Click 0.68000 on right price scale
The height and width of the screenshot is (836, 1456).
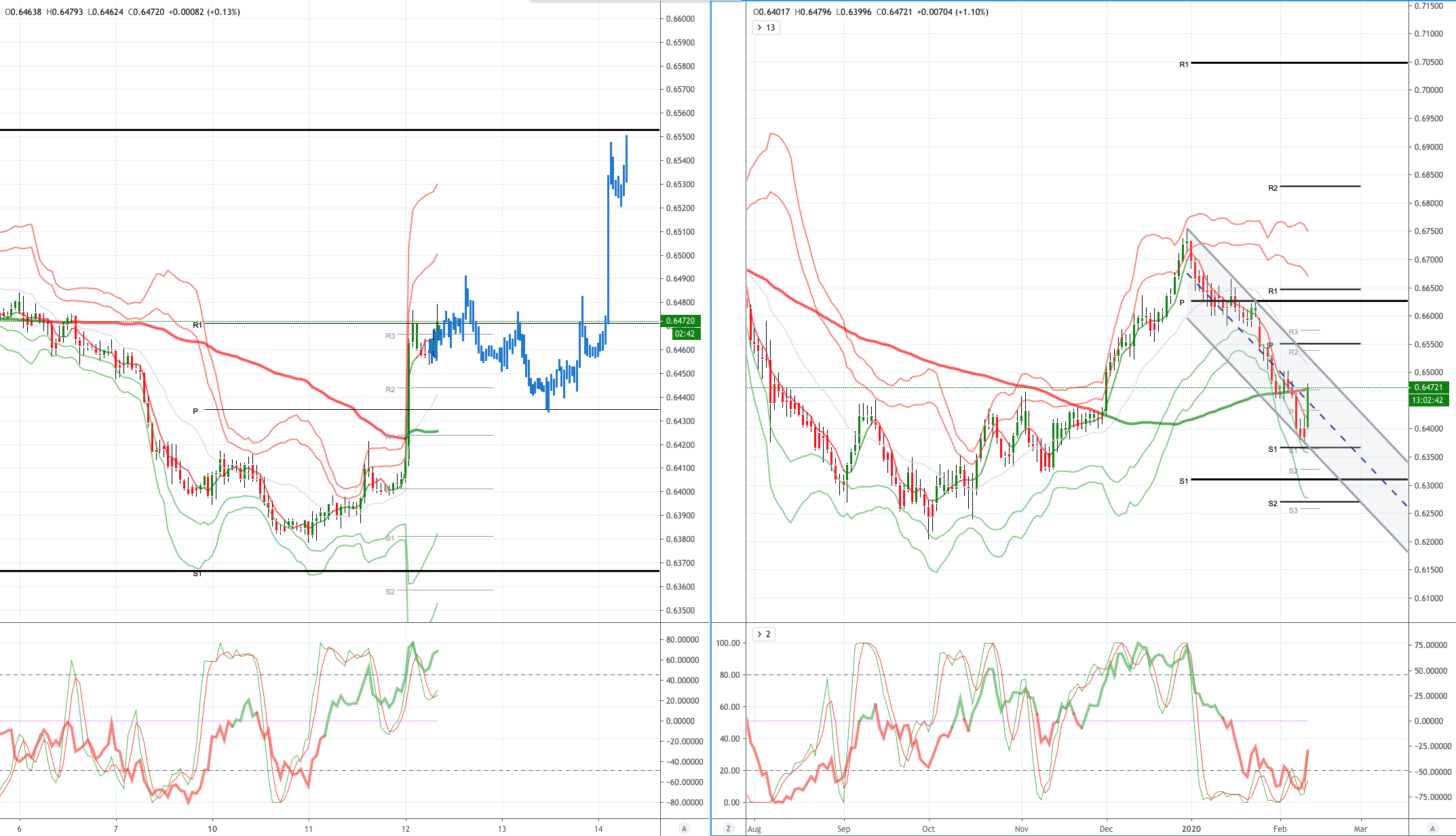point(1428,204)
